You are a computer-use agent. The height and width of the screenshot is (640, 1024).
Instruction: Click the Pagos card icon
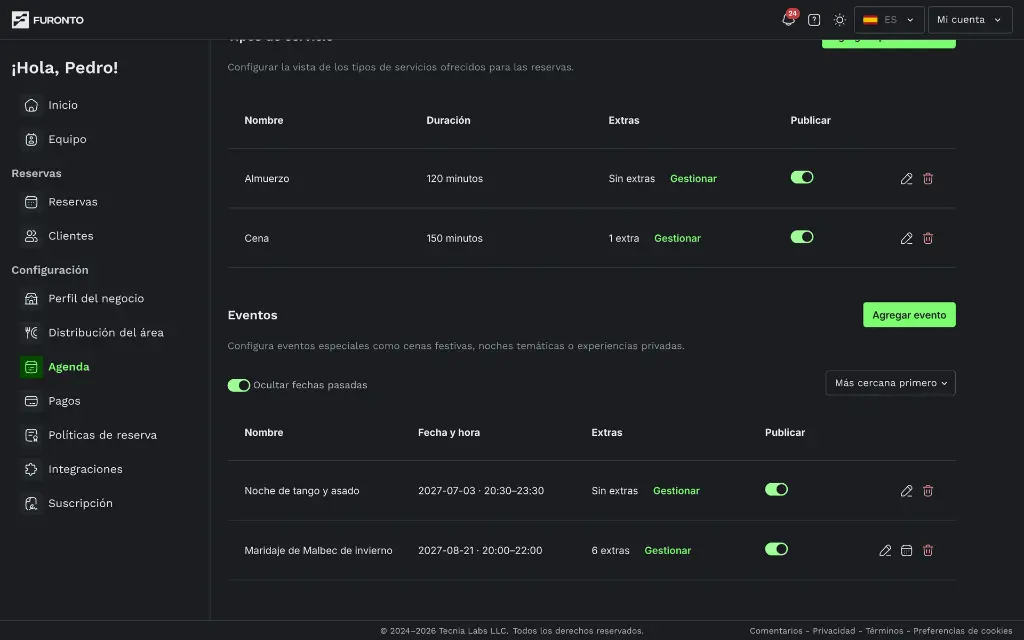click(x=31, y=401)
